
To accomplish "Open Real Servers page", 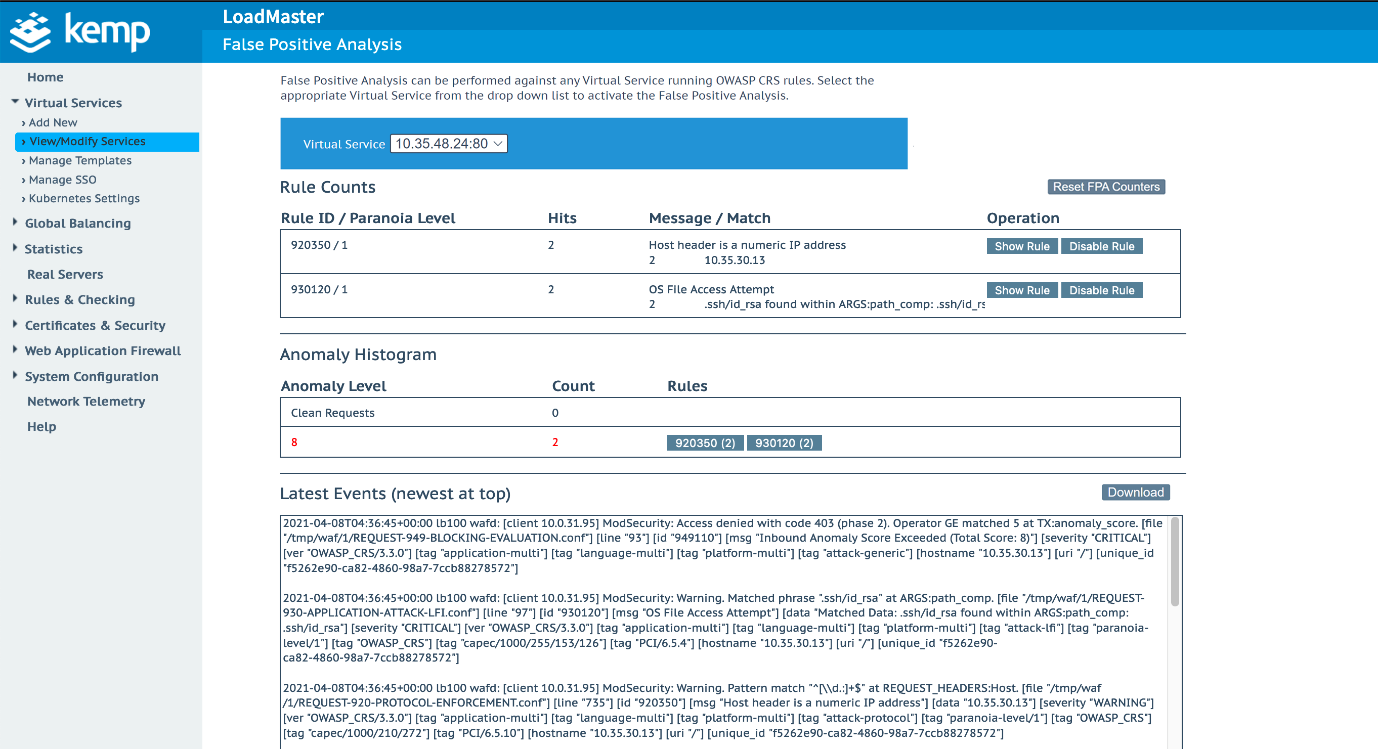I will tap(65, 274).
